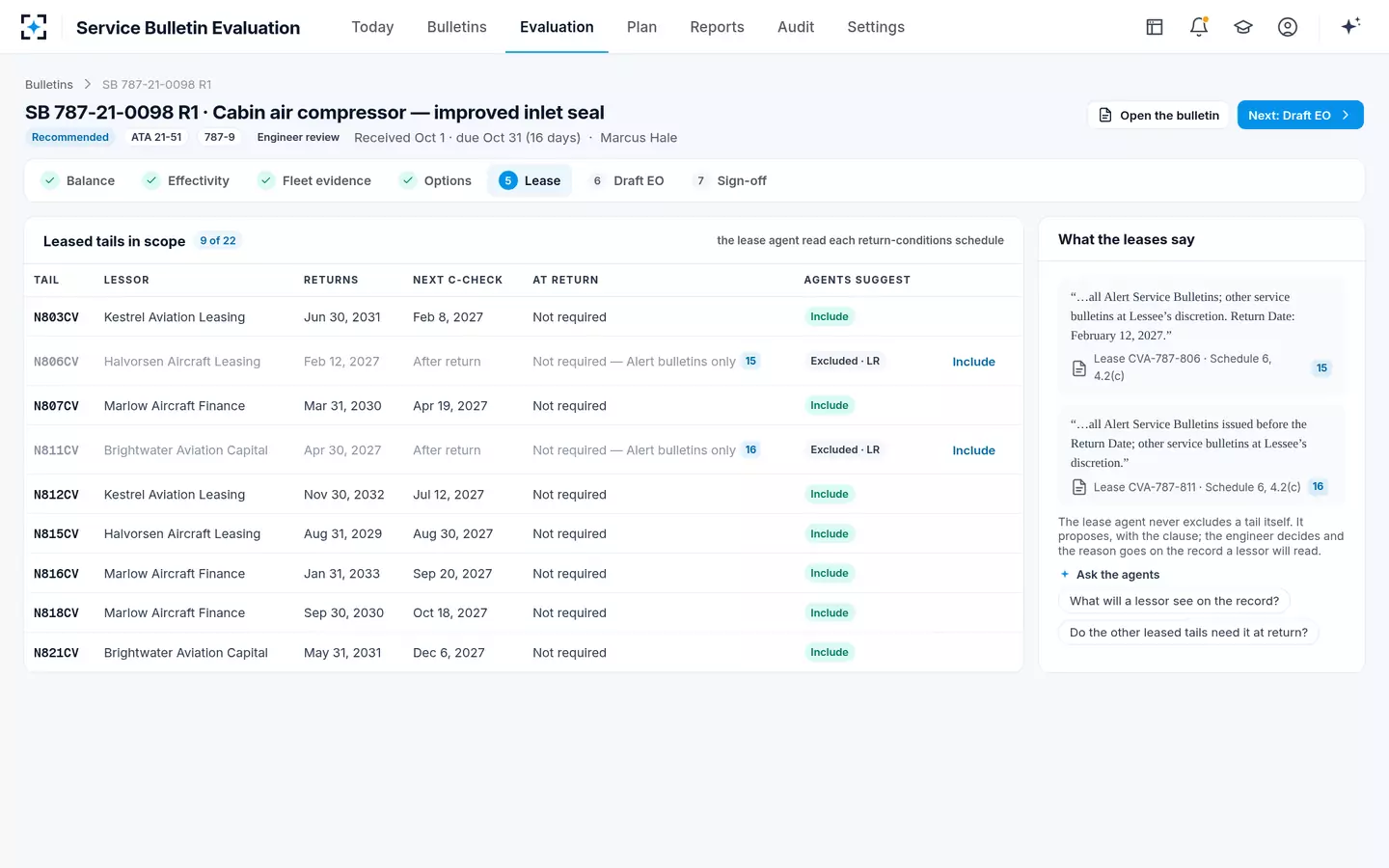Open the user account icon

pos(1288,27)
